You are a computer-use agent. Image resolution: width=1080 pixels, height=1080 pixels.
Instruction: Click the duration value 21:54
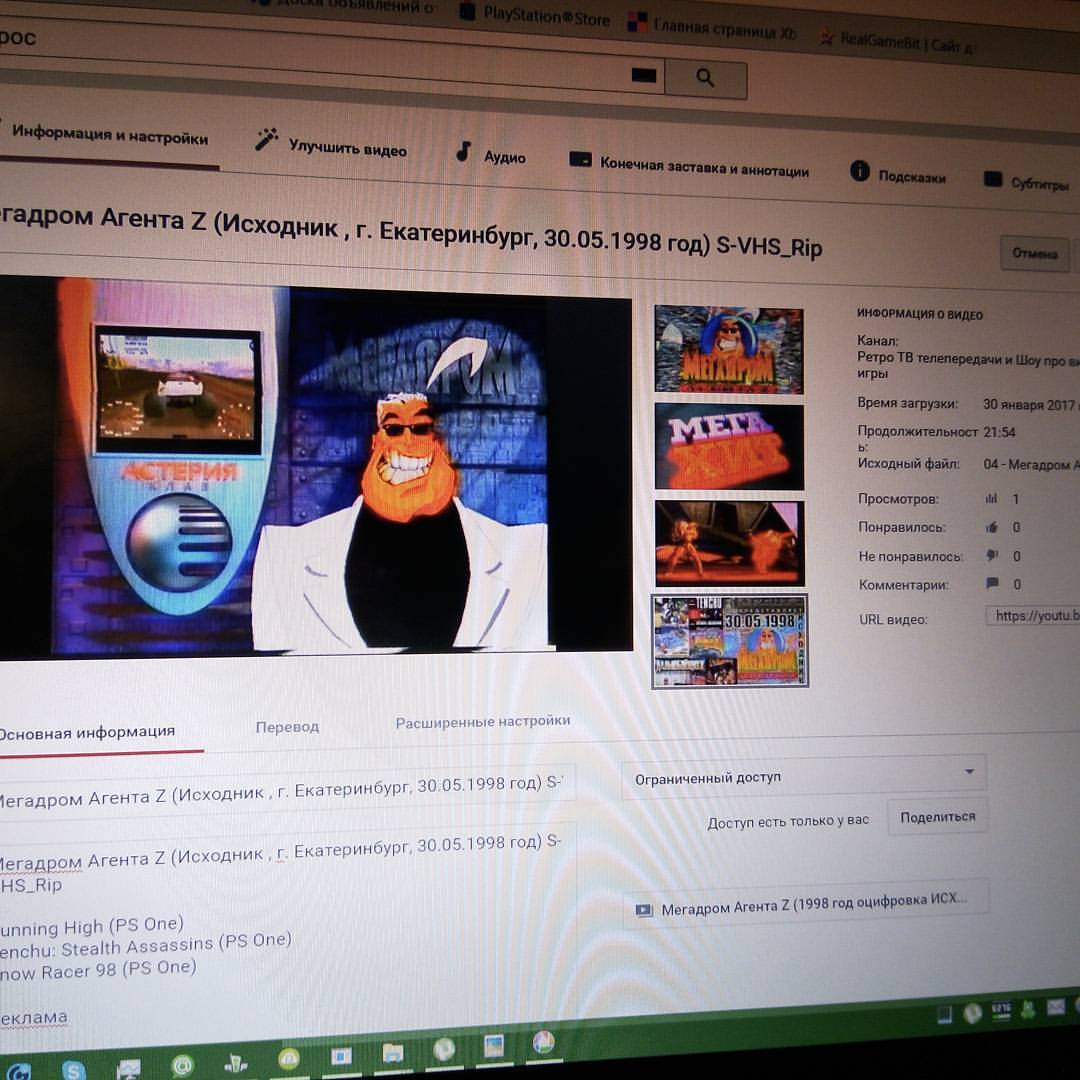click(999, 432)
